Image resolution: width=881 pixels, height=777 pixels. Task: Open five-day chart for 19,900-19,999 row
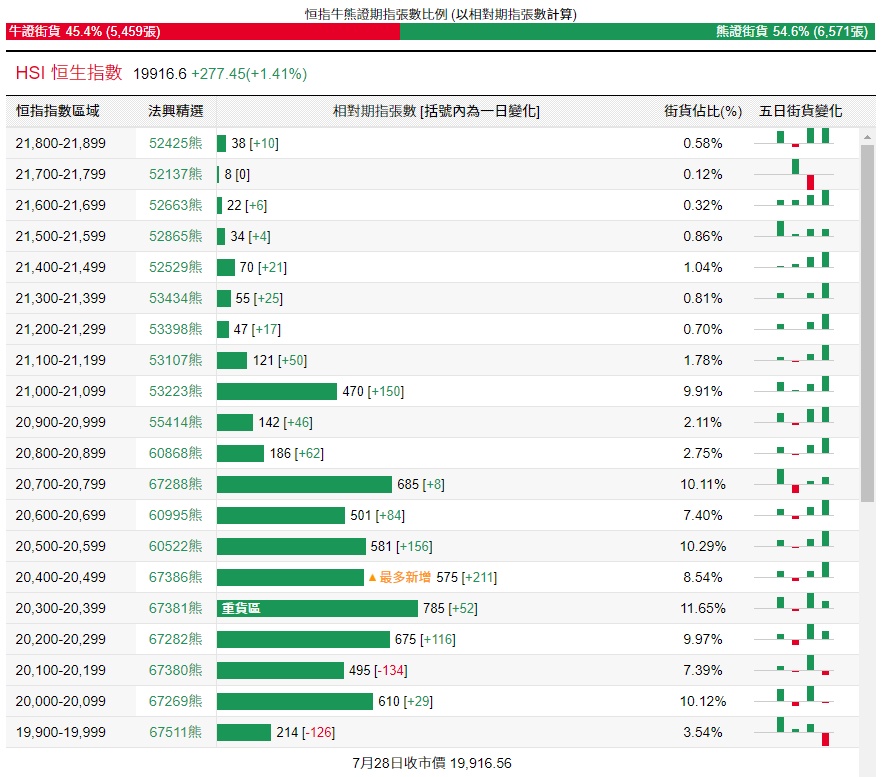pyautogui.click(x=804, y=732)
